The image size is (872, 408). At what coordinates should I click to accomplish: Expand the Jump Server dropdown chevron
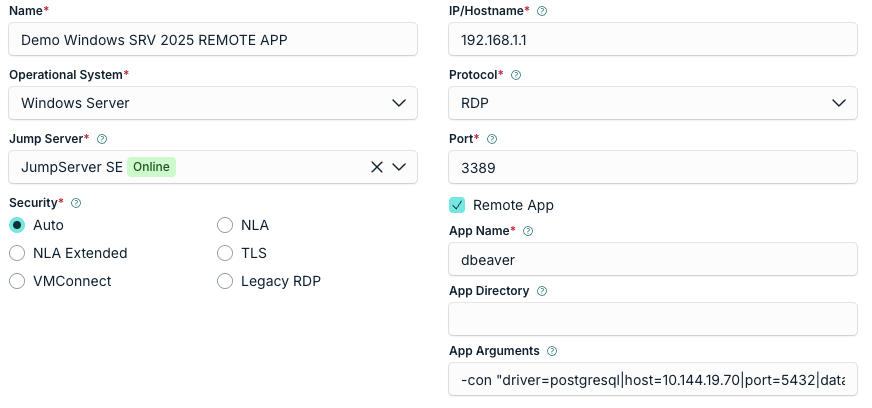[x=399, y=167]
